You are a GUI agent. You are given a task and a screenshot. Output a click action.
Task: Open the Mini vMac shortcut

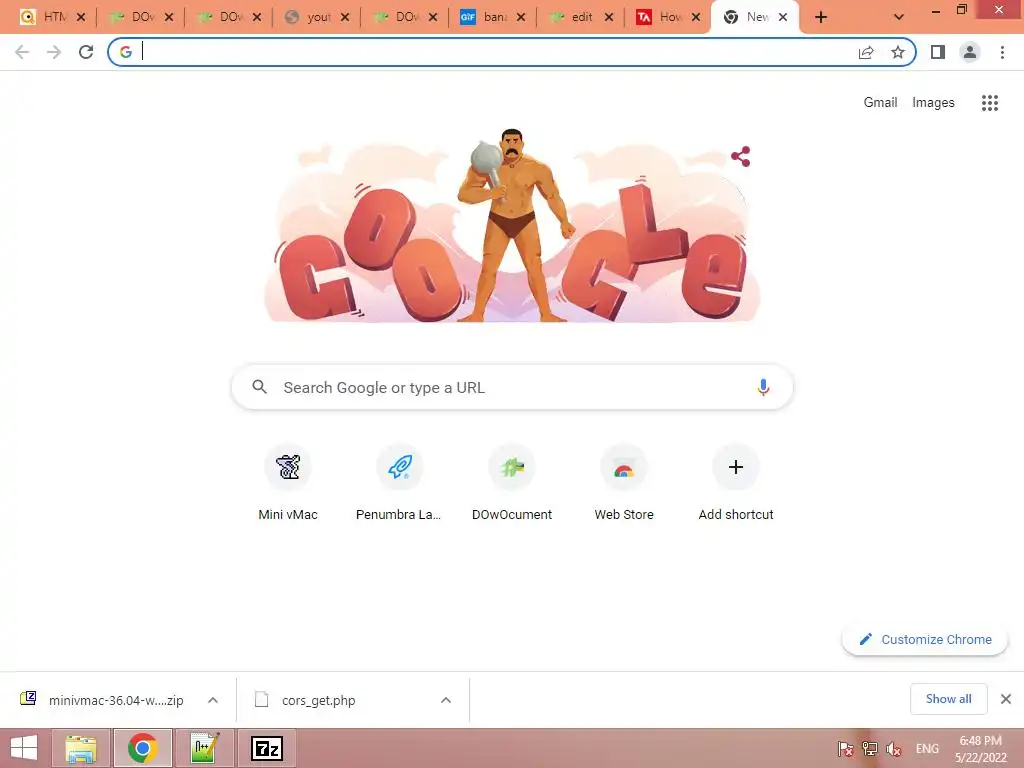(288, 483)
